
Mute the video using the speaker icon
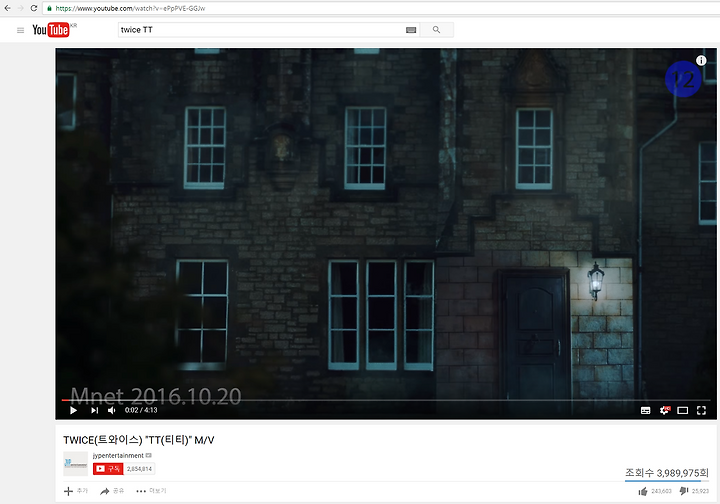(x=112, y=410)
